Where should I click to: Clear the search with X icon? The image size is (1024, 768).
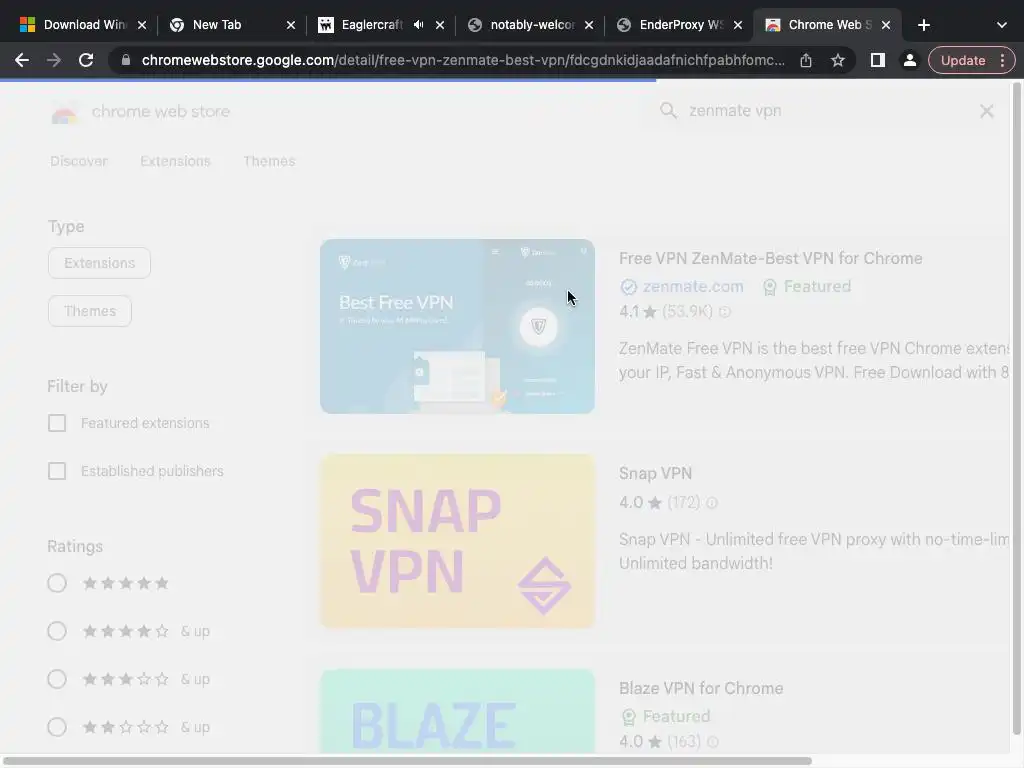click(x=987, y=111)
